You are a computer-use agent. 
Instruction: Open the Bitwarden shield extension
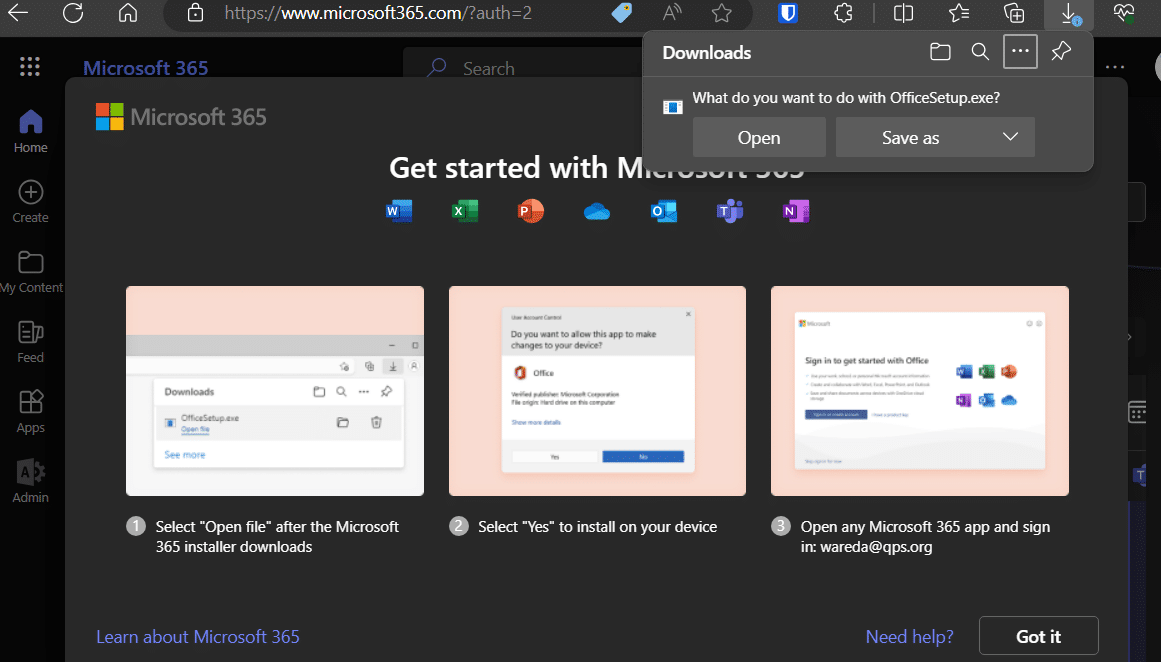click(788, 13)
